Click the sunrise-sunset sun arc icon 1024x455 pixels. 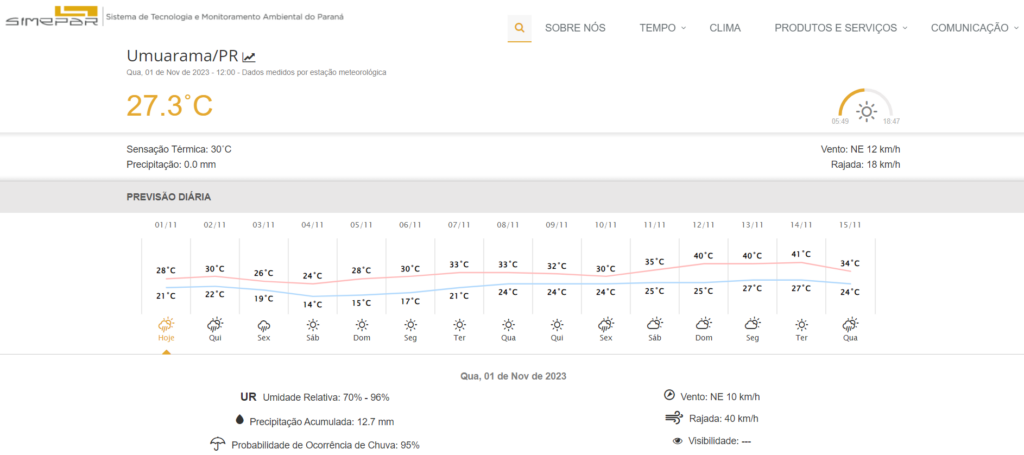866,107
